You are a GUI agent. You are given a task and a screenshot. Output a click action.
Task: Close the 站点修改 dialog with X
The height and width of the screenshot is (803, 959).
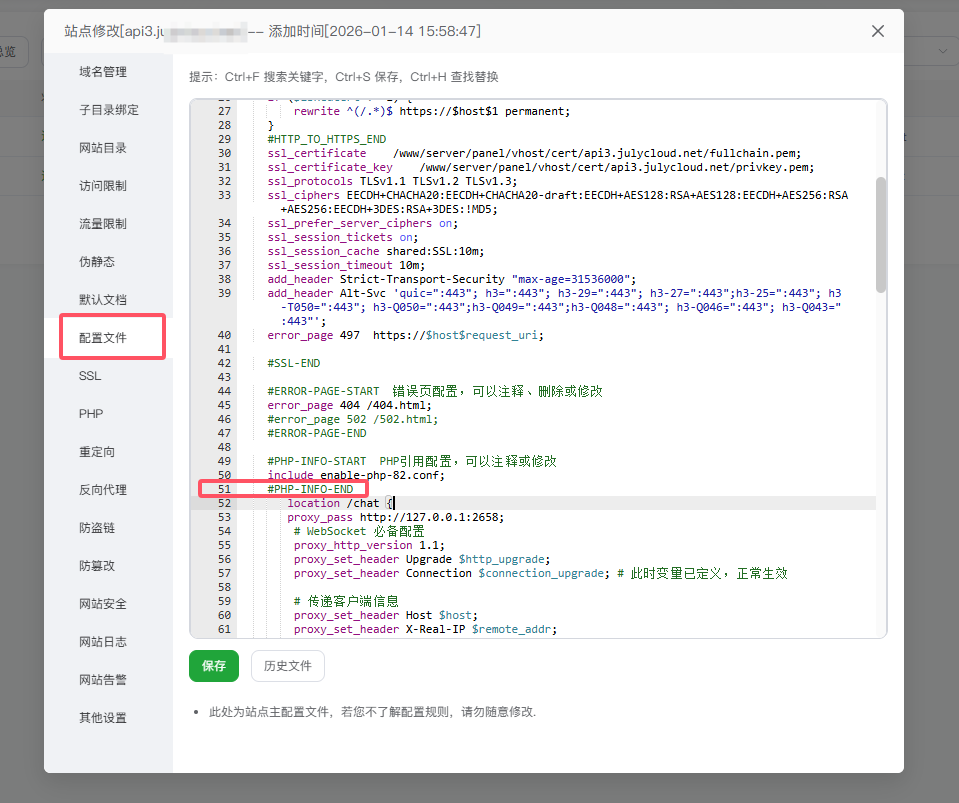click(x=878, y=31)
